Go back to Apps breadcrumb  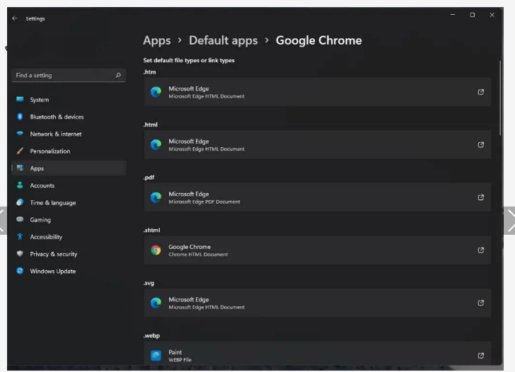pyautogui.click(x=157, y=41)
